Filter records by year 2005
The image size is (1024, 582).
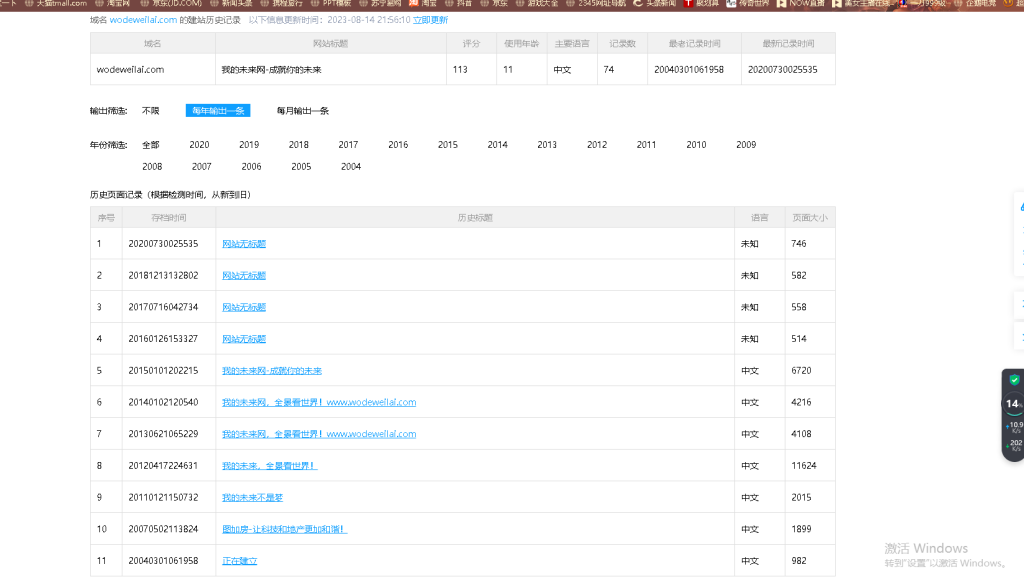pos(301,167)
